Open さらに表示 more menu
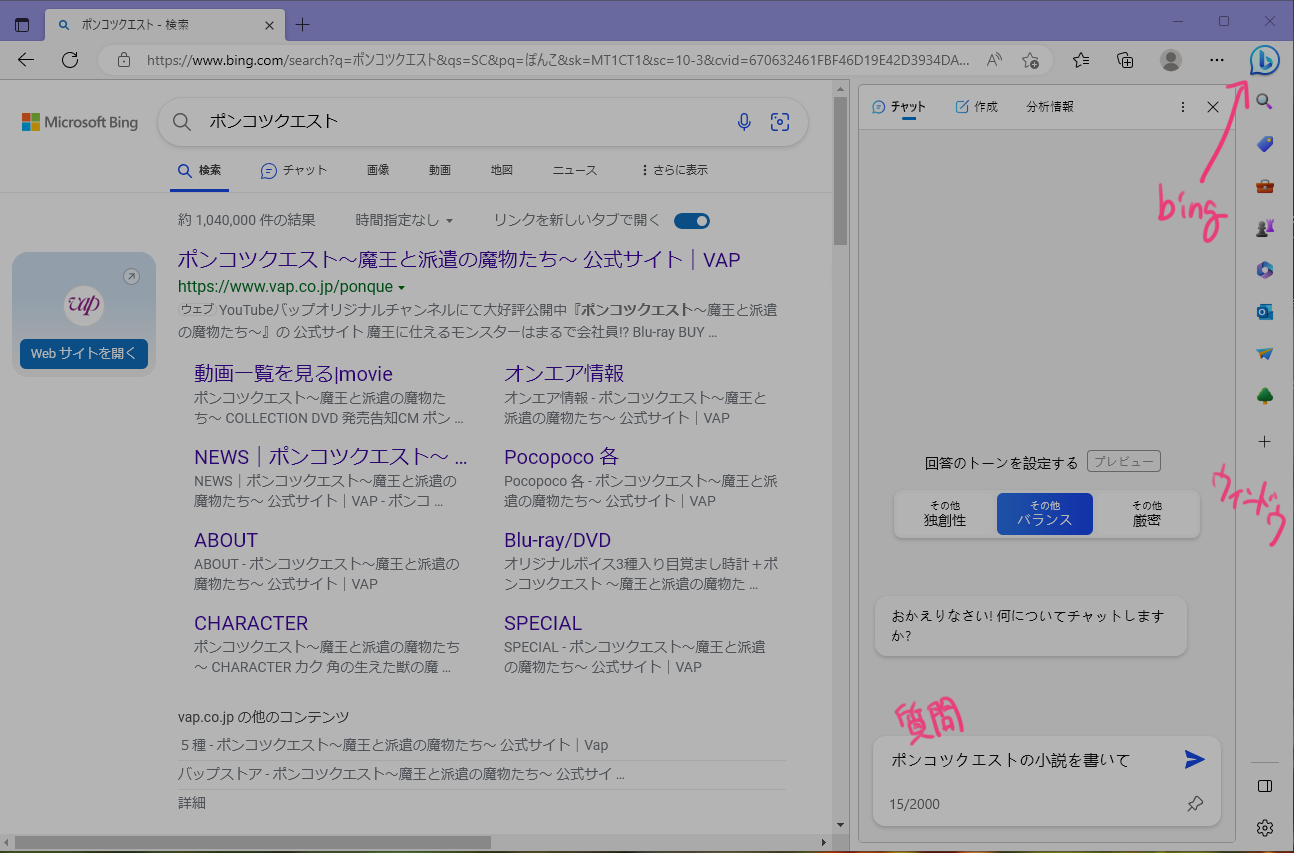Viewport: 1294px width, 853px height. (674, 170)
